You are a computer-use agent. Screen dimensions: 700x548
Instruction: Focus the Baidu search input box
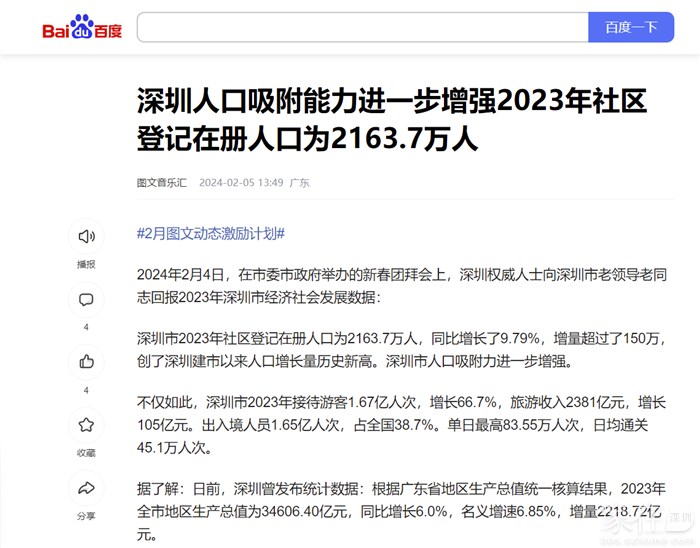(362, 27)
